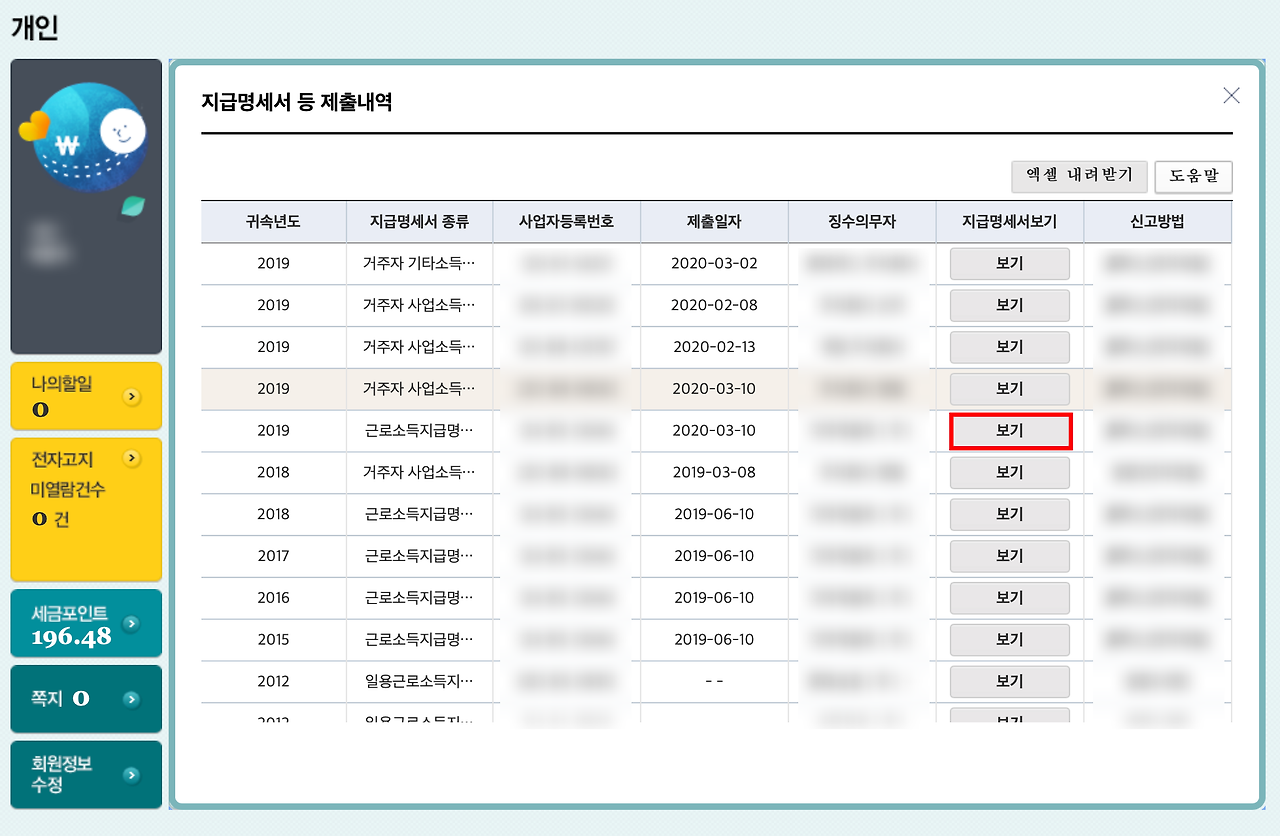
Task: Open the 나의할일 panel
Action: pos(86,396)
